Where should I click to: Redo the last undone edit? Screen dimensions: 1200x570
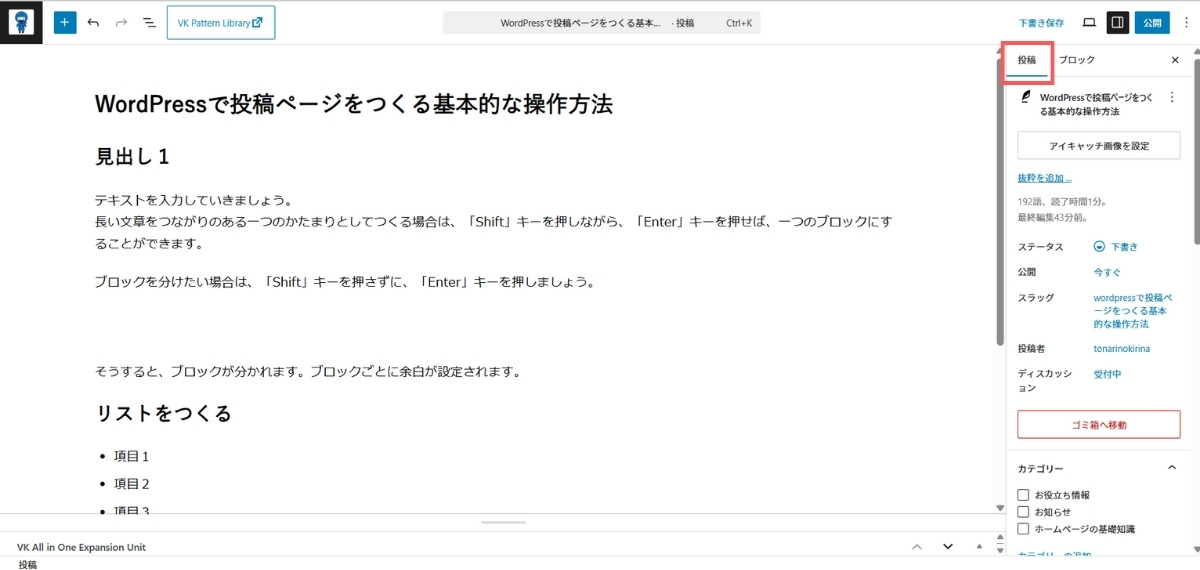121,22
